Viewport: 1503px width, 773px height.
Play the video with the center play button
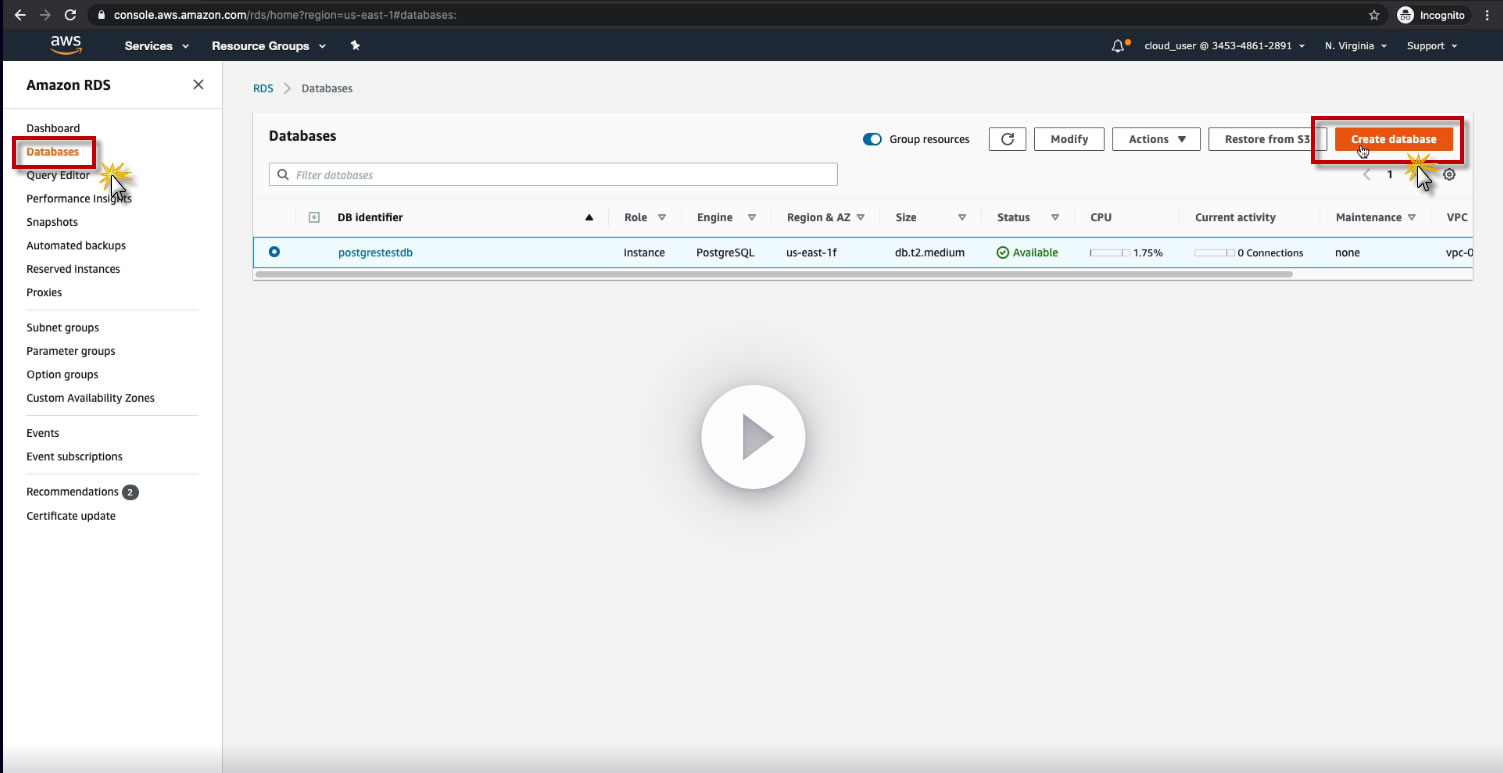click(753, 437)
